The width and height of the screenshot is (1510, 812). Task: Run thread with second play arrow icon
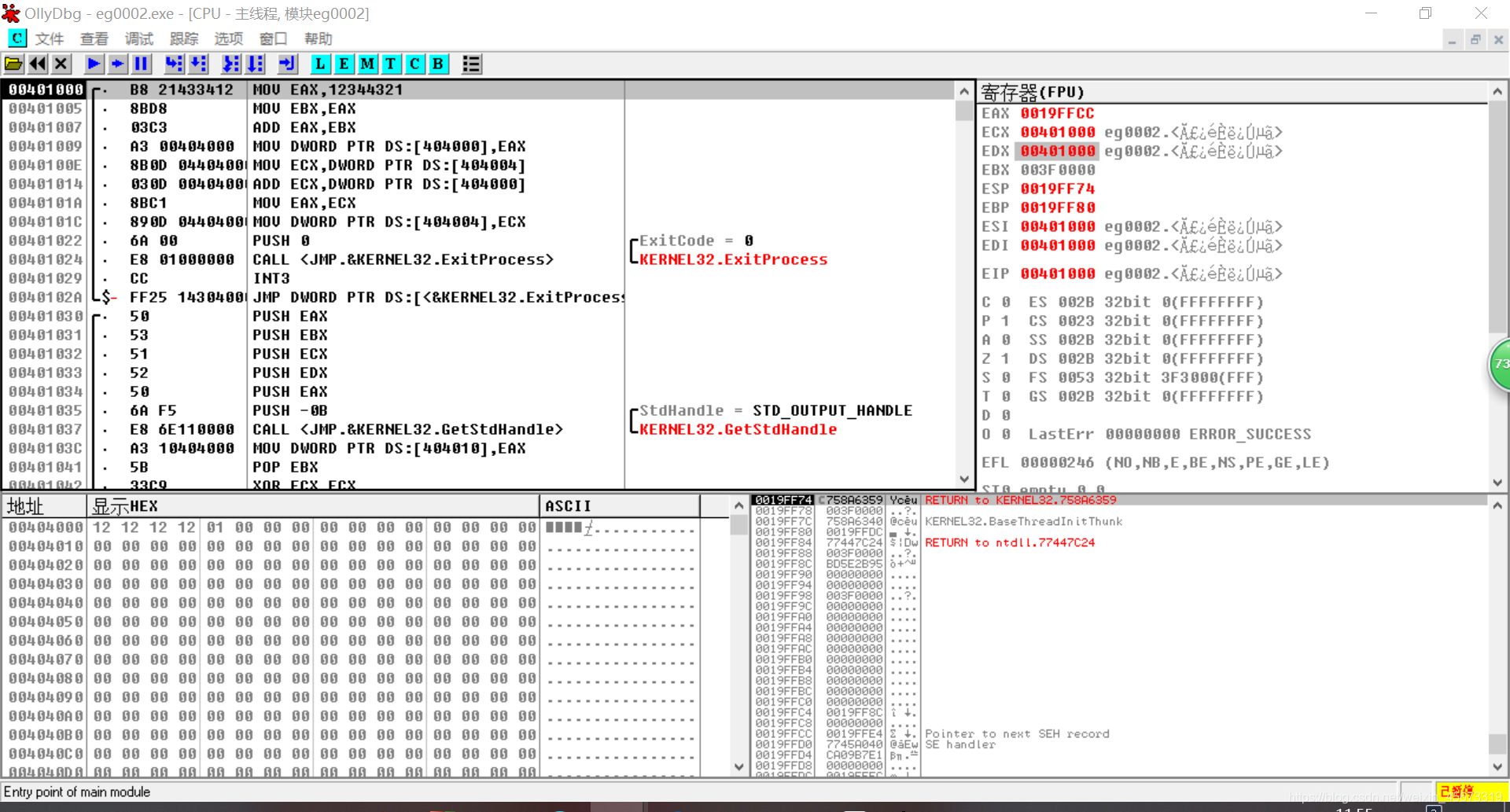[x=117, y=64]
